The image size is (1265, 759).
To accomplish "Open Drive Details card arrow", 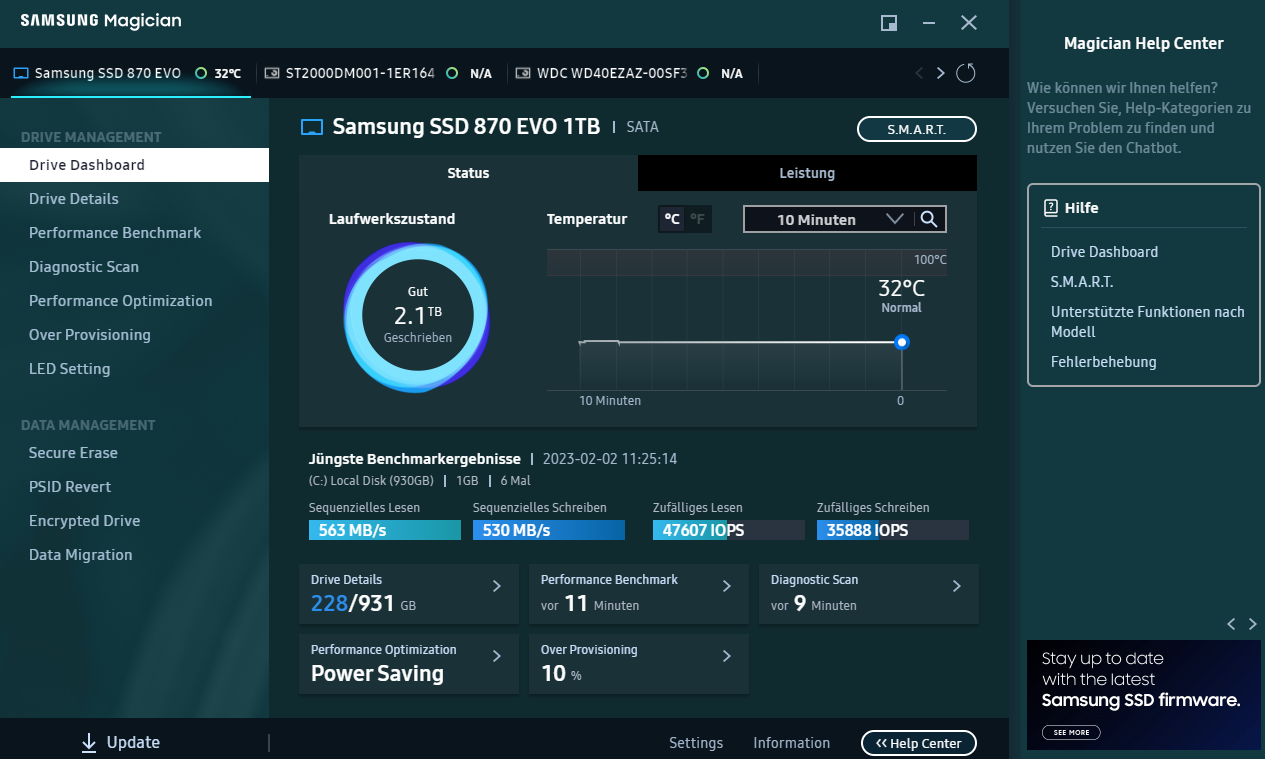I will coord(497,586).
